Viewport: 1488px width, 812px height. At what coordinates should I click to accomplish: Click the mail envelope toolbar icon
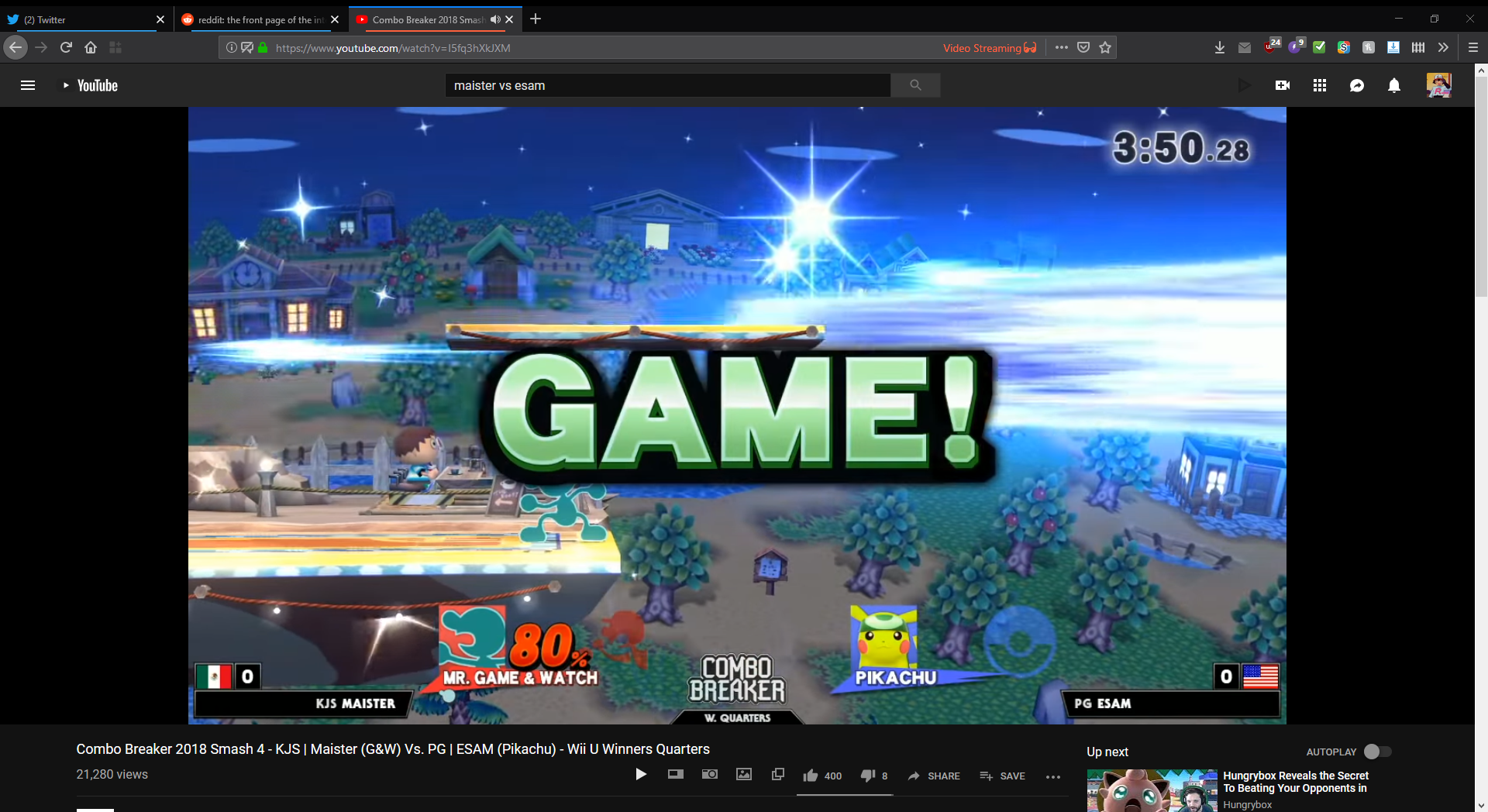point(1245,47)
